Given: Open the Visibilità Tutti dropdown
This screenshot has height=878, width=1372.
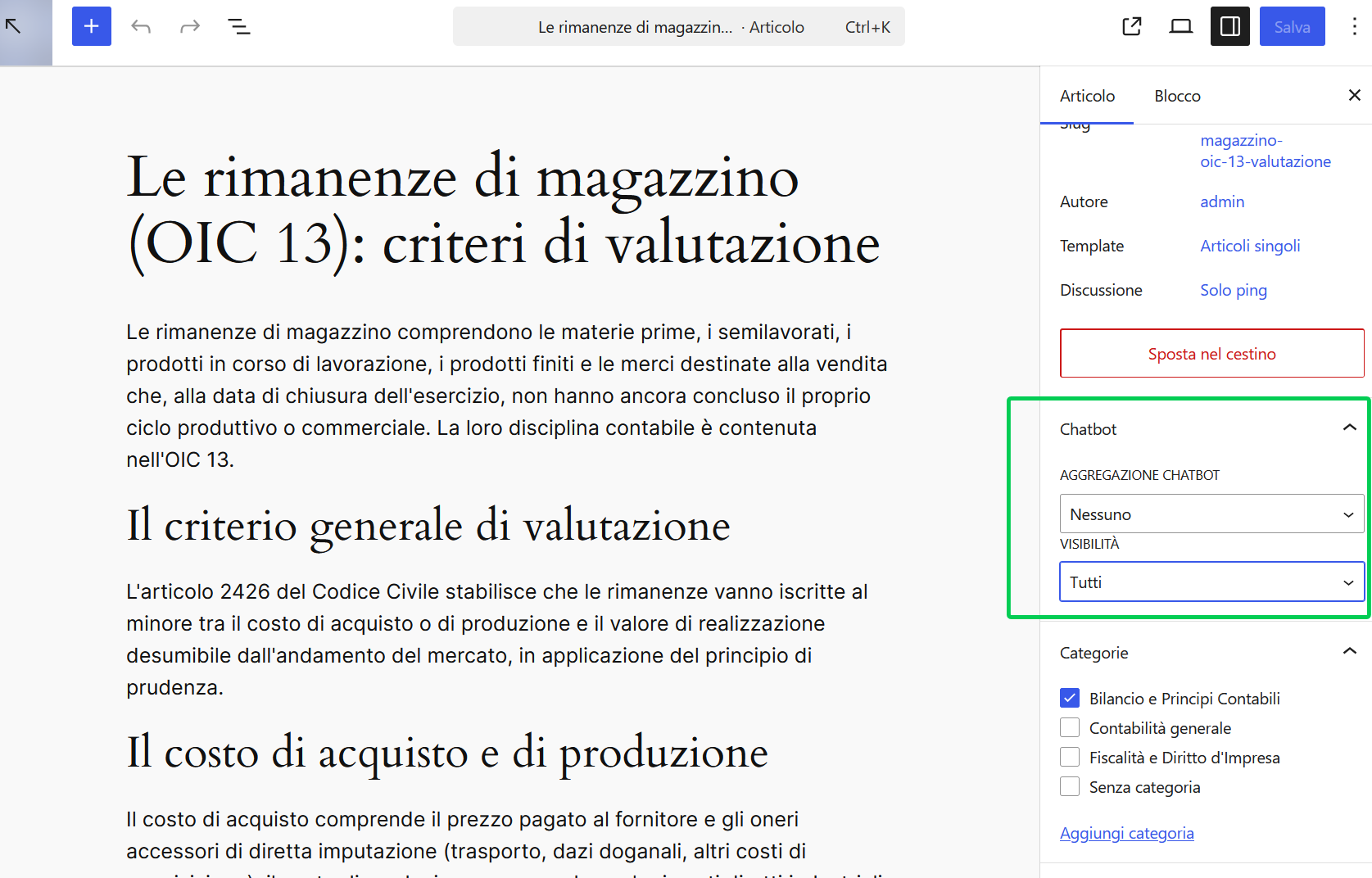Looking at the screenshot, I should [x=1212, y=582].
